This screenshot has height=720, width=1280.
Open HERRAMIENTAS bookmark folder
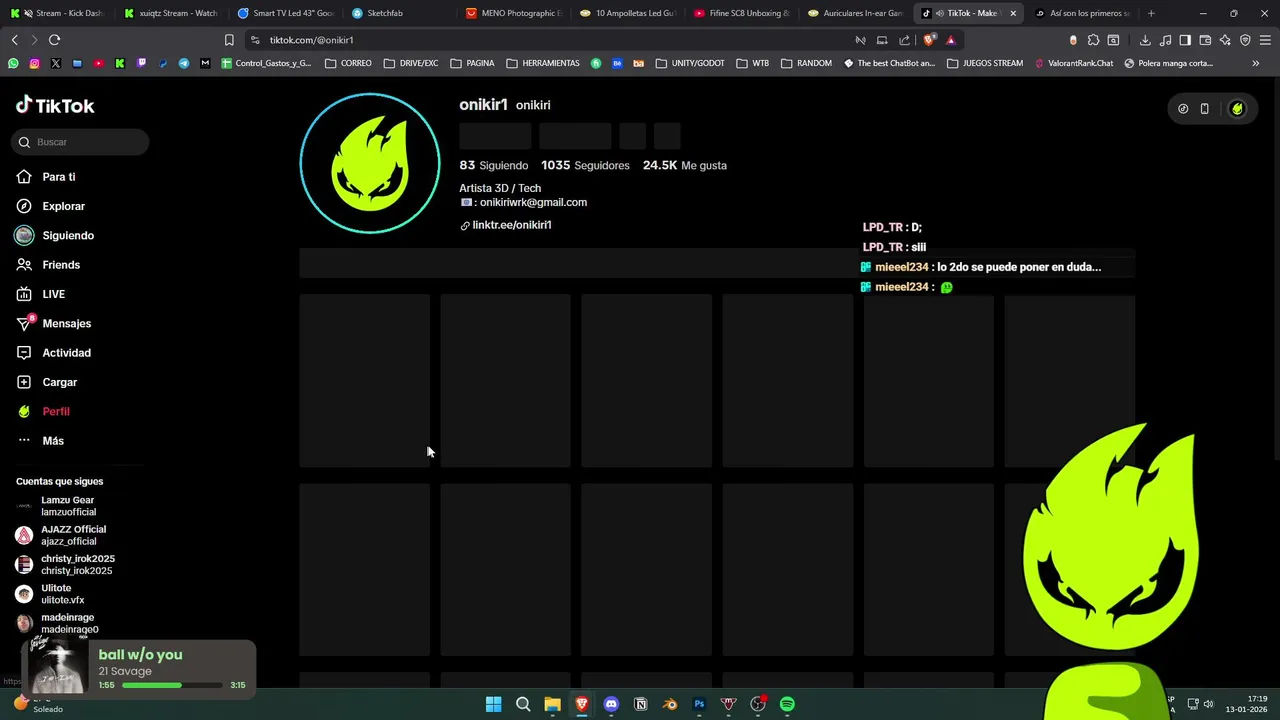tap(543, 63)
